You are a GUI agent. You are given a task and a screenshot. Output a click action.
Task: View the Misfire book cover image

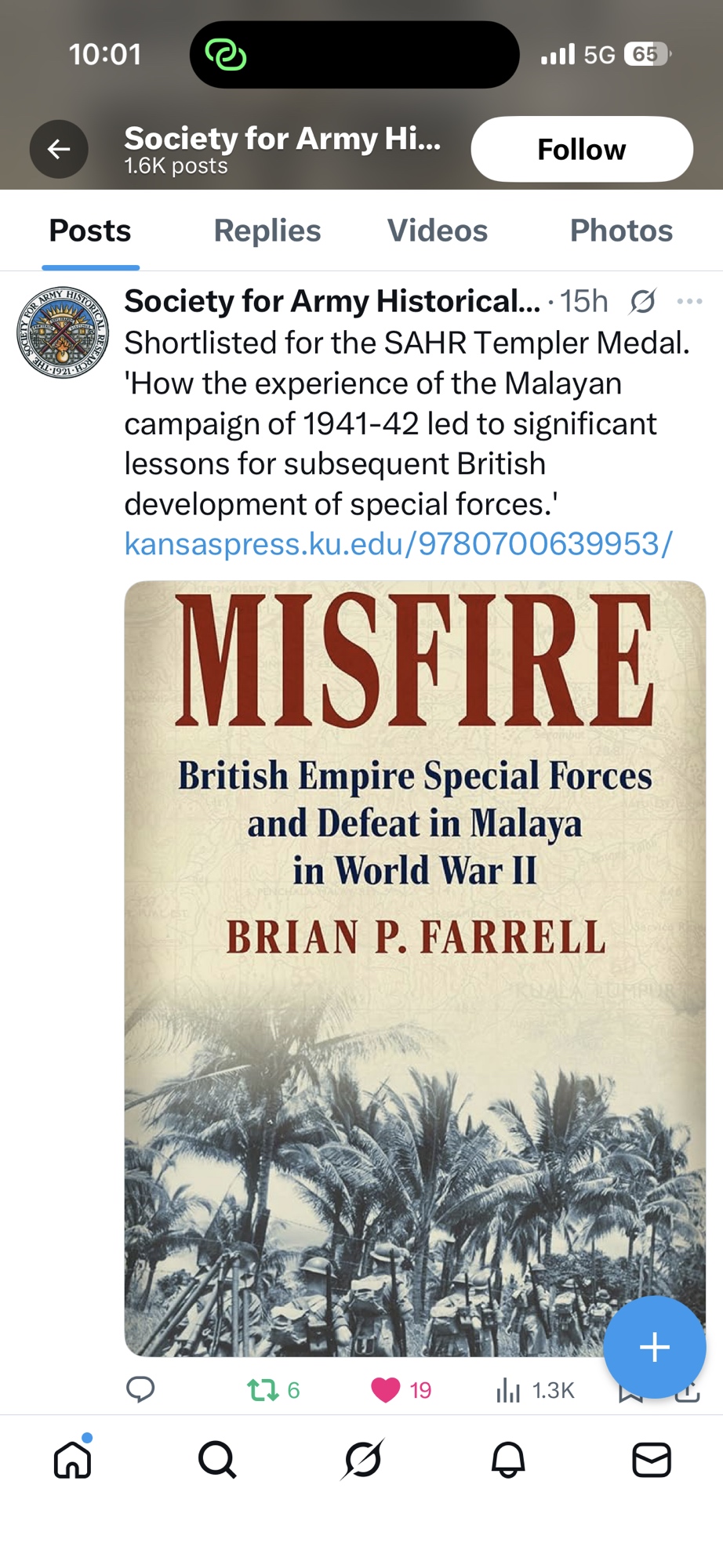click(414, 941)
